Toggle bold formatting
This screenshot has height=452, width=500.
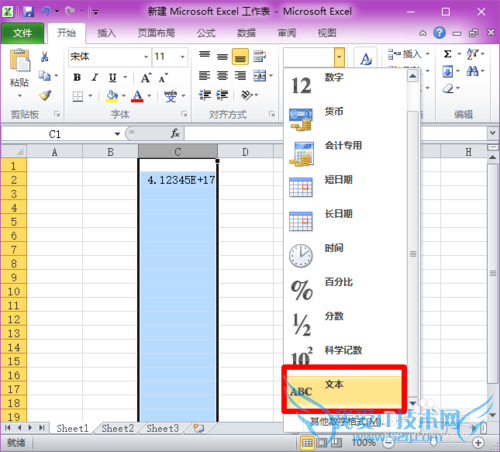pyautogui.click(x=77, y=78)
